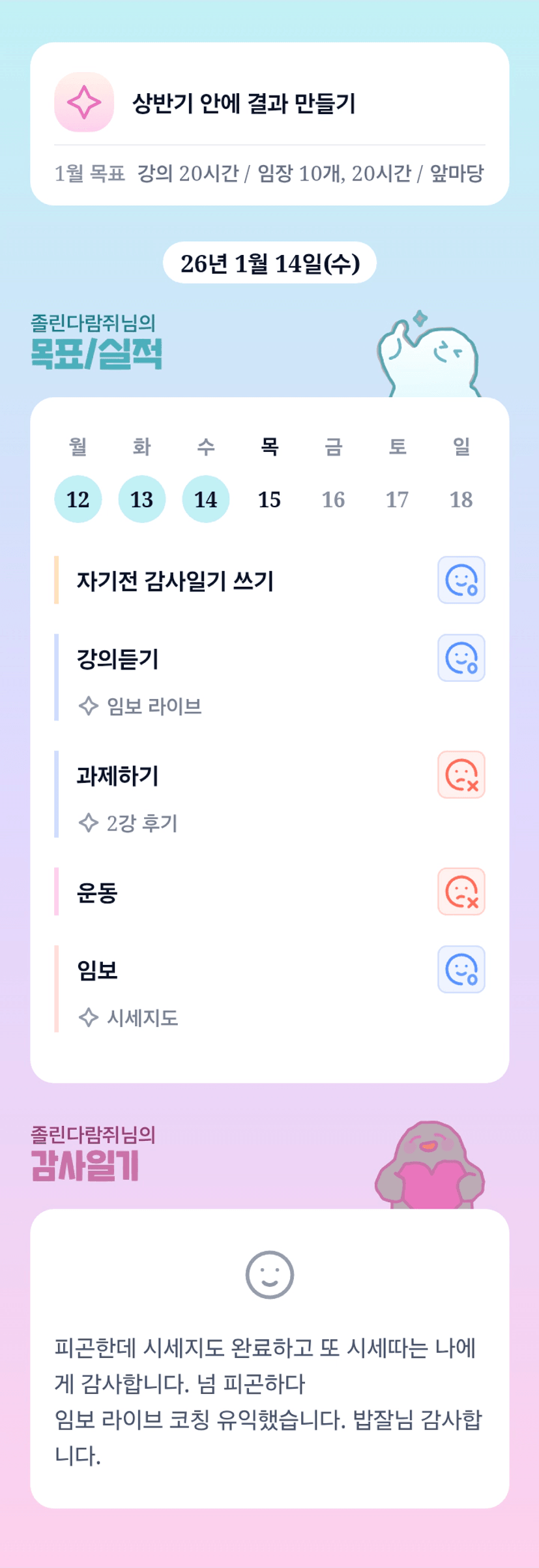Click the pink sparkle goal icon

[84, 102]
